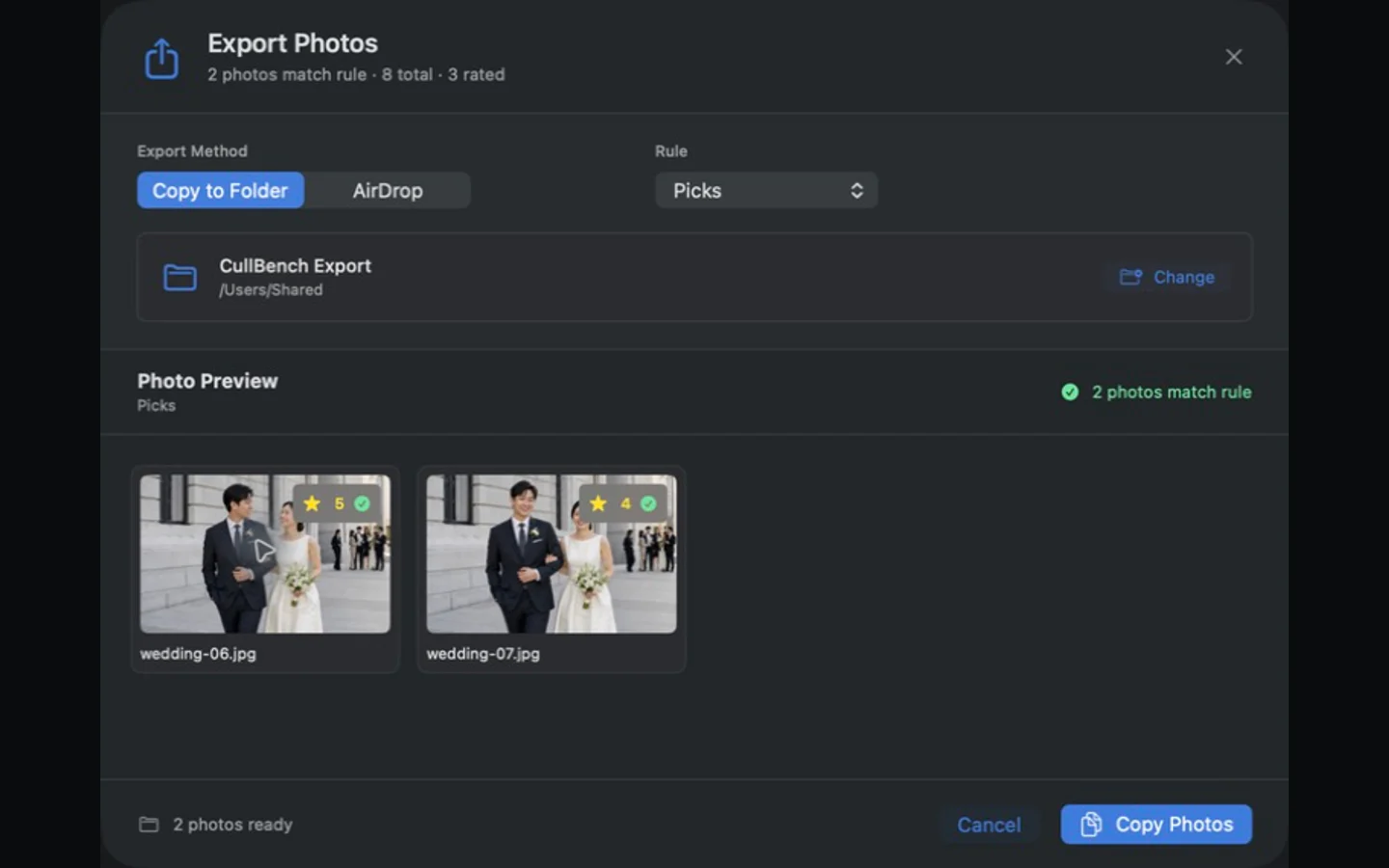Viewport: 1389px width, 868px height.
Task: Click the '2 photos ready' status text
Action: click(x=232, y=825)
